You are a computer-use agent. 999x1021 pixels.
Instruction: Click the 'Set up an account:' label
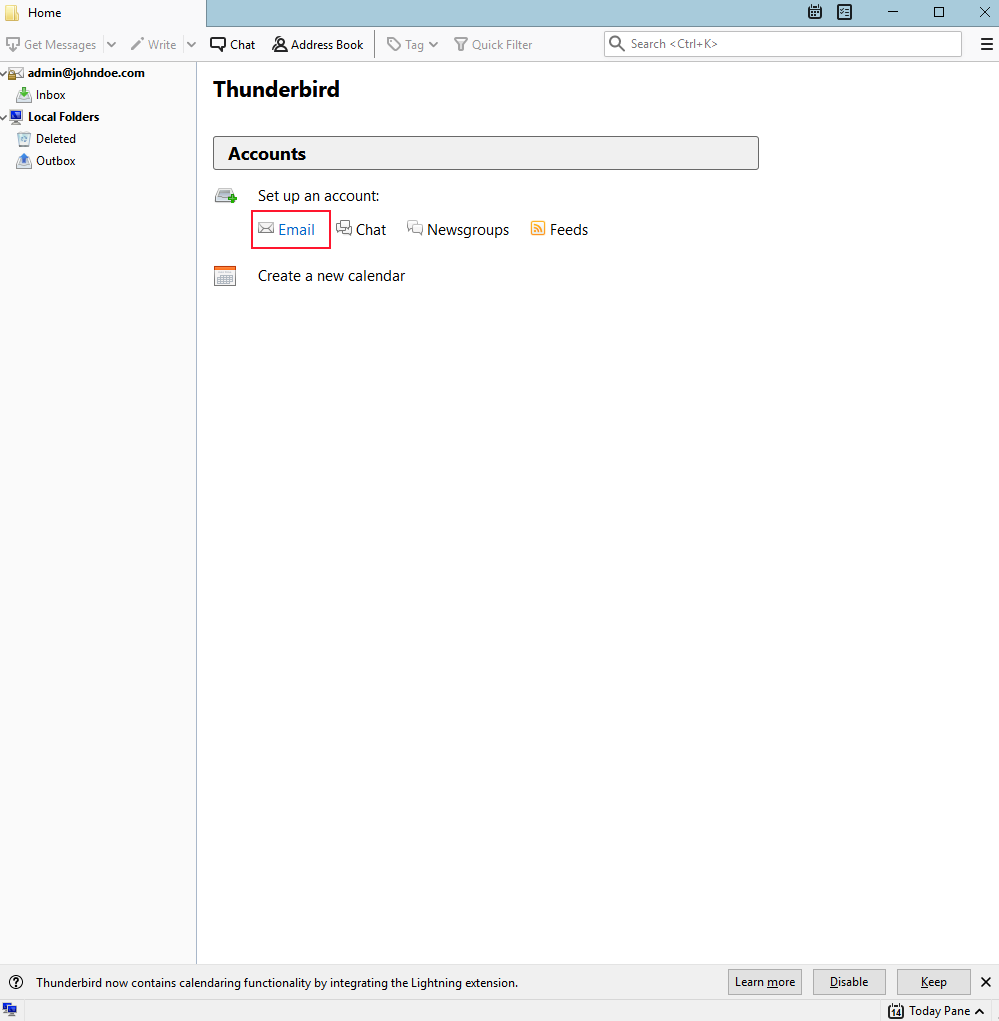click(x=318, y=196)
